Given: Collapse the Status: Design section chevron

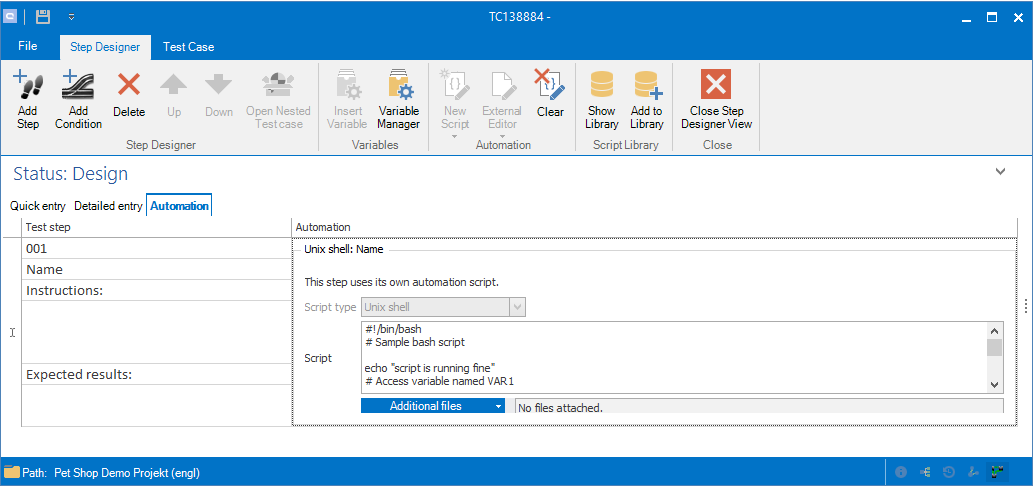Looking at the screenshot, I should pyautogui.click(x=1000, y=172).
